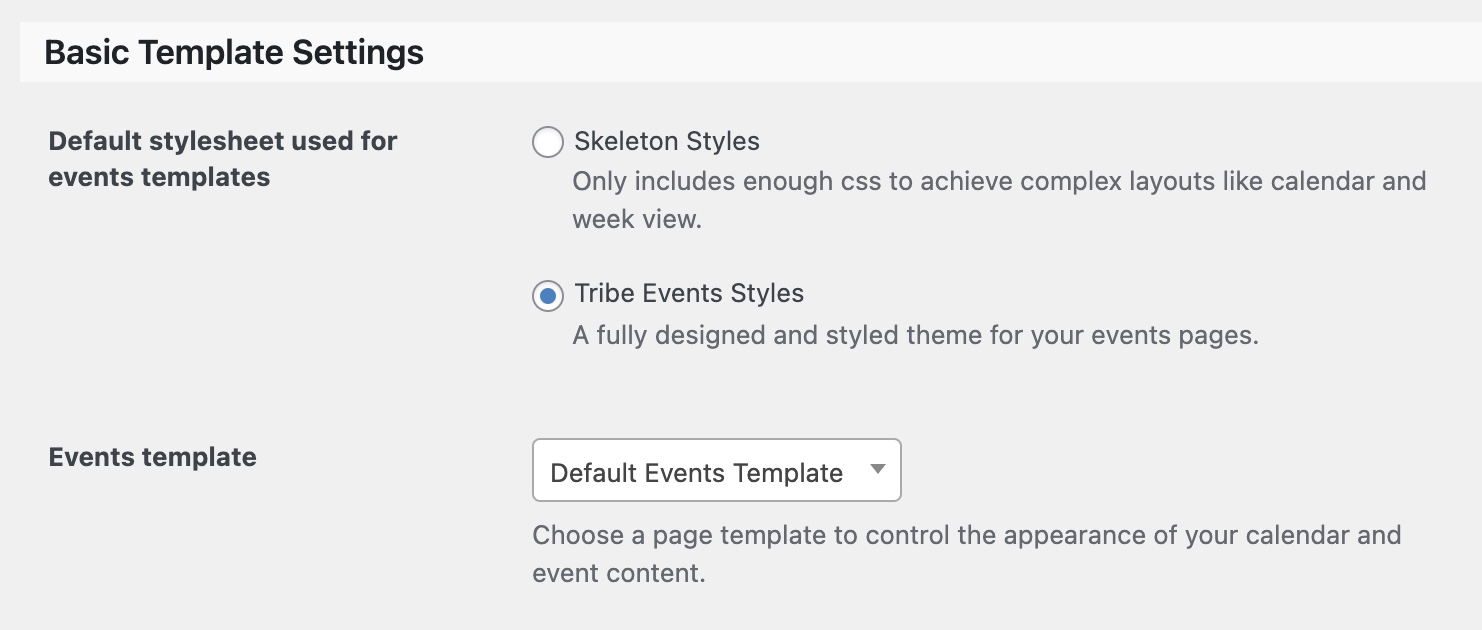Click the dropdown arrow on Default Events Template
Screen dimensions: 1482x630
click(x=877, y=470)
